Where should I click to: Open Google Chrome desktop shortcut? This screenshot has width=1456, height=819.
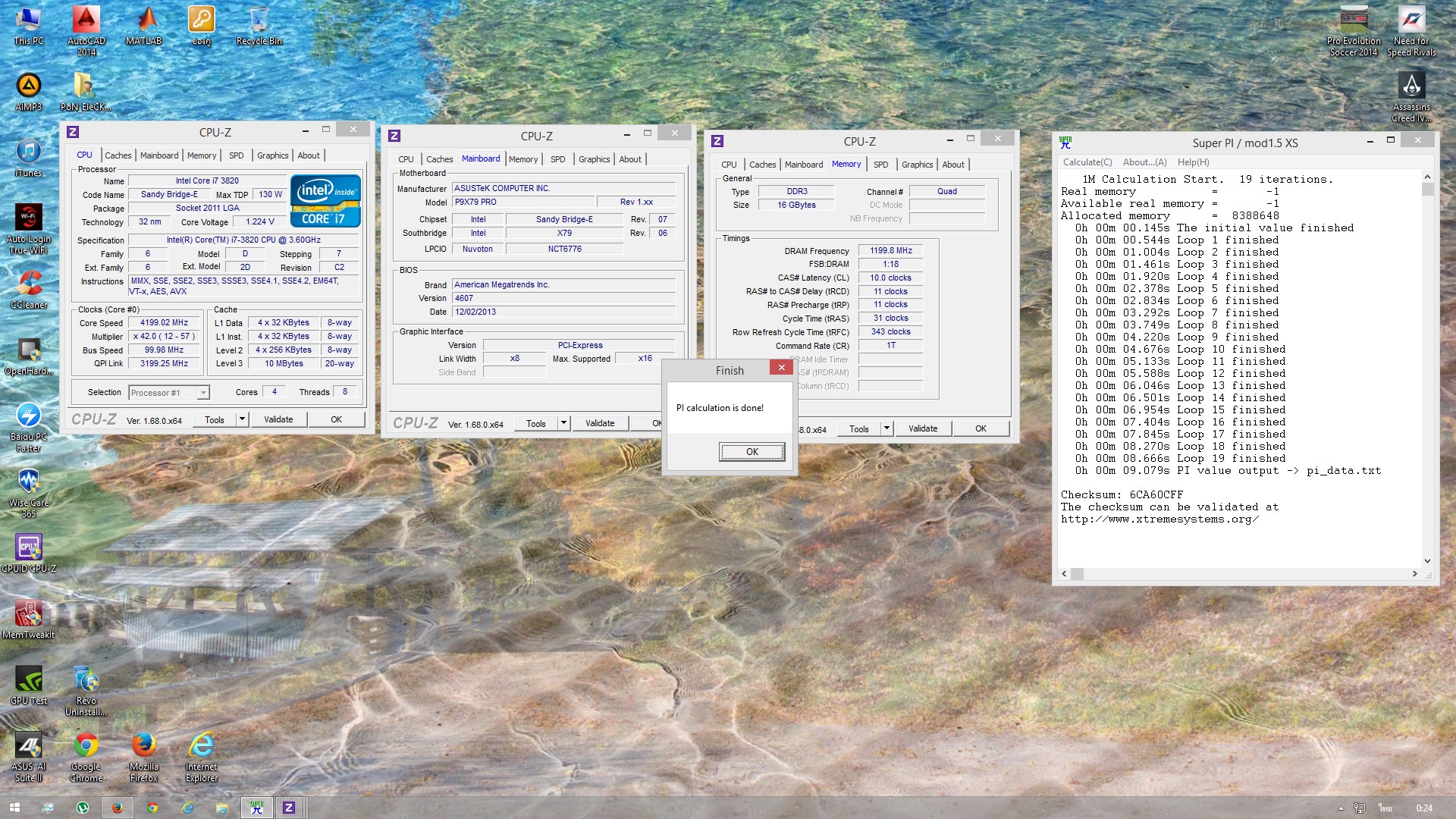[x=86, y=747]
